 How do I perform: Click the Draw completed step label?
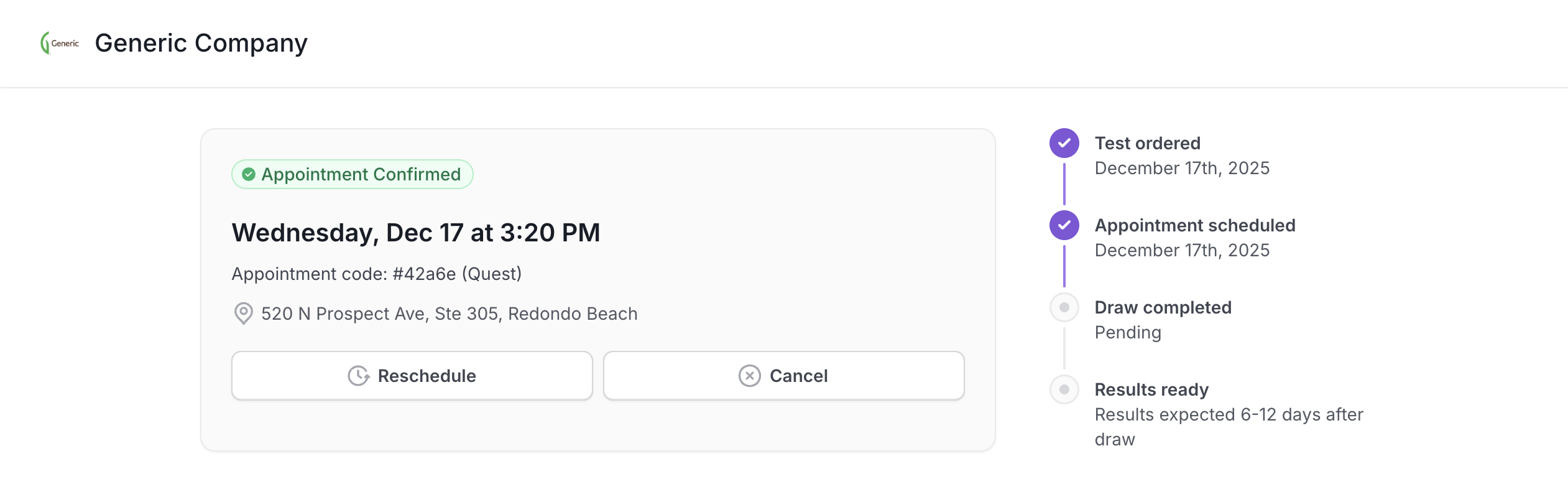(x=1163, y=307)
